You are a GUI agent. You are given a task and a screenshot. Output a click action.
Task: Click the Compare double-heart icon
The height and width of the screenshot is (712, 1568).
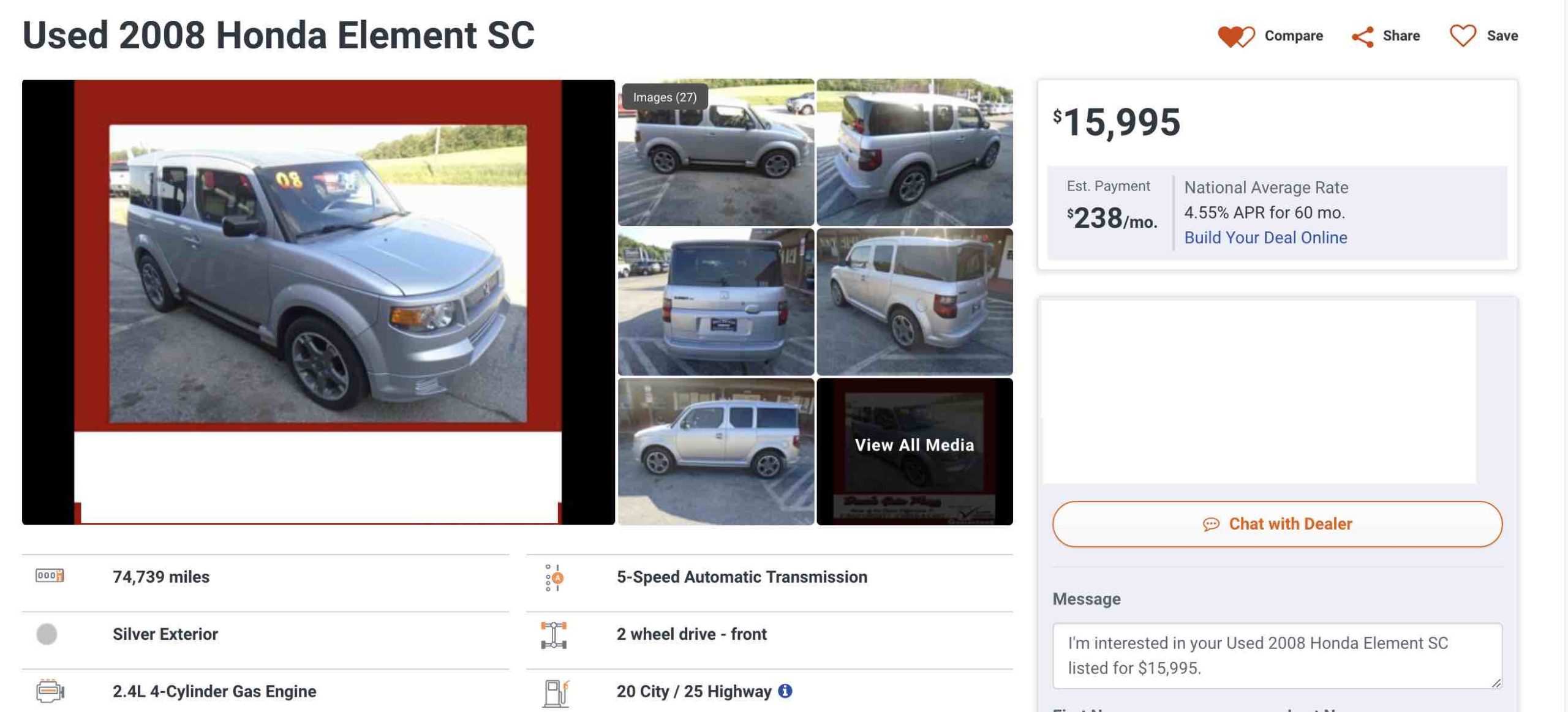point(1235,36)
